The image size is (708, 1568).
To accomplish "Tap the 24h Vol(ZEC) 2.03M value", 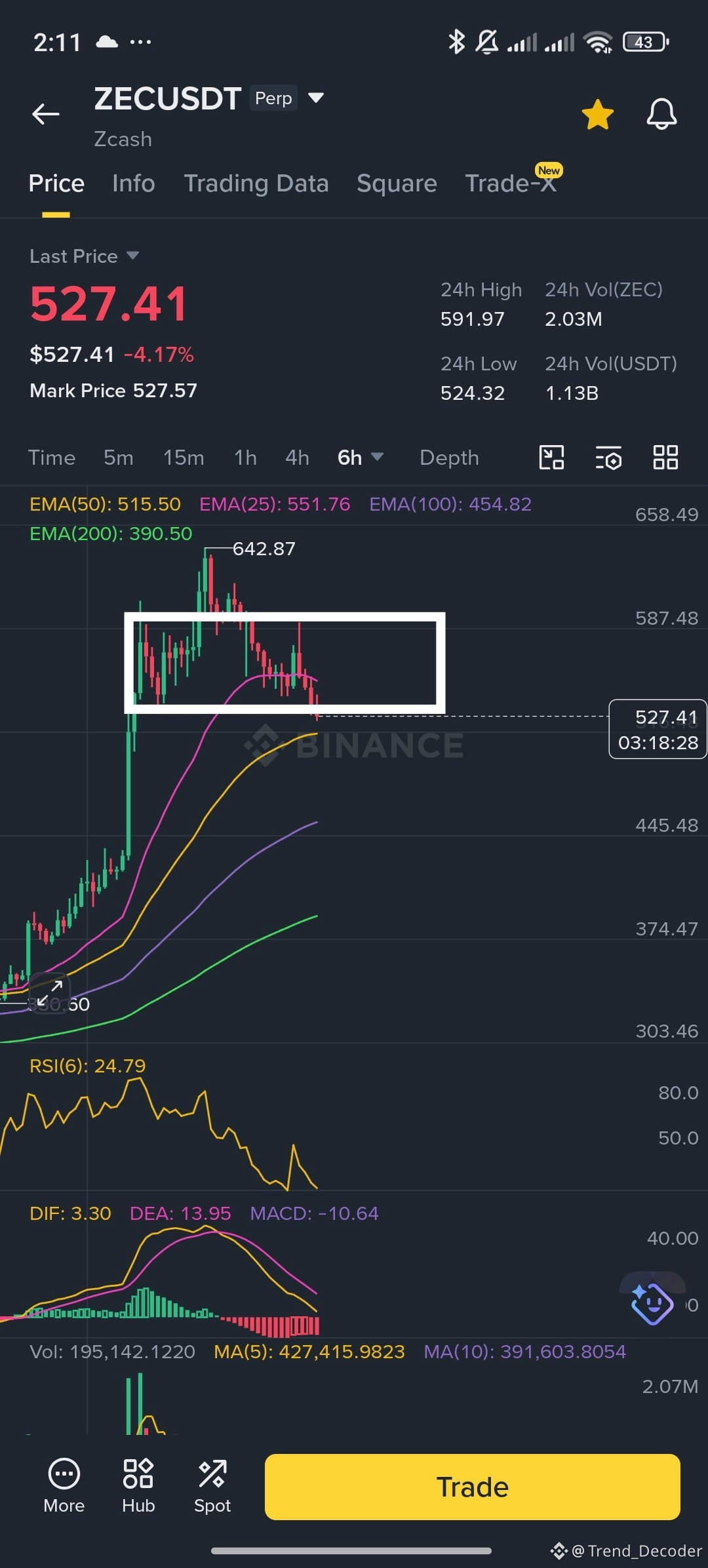I will (574, 319).
